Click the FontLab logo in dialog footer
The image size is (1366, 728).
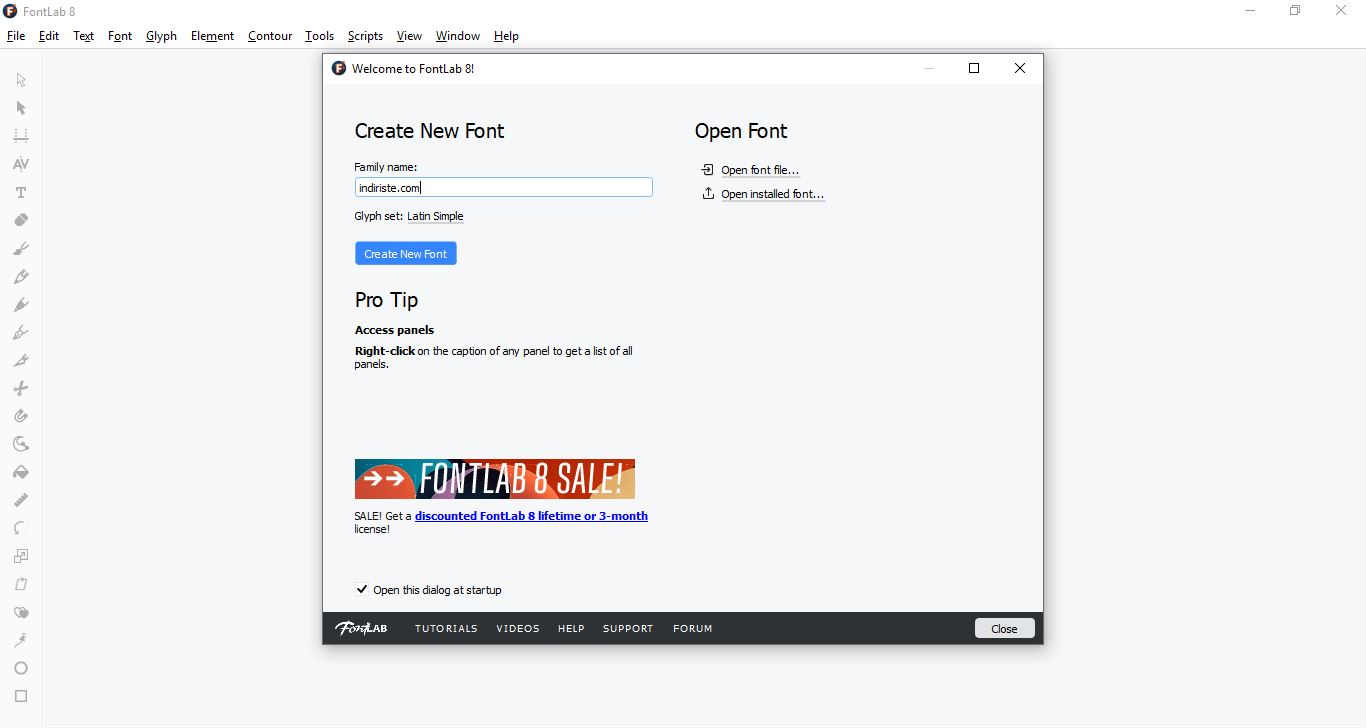coord(361,628)
